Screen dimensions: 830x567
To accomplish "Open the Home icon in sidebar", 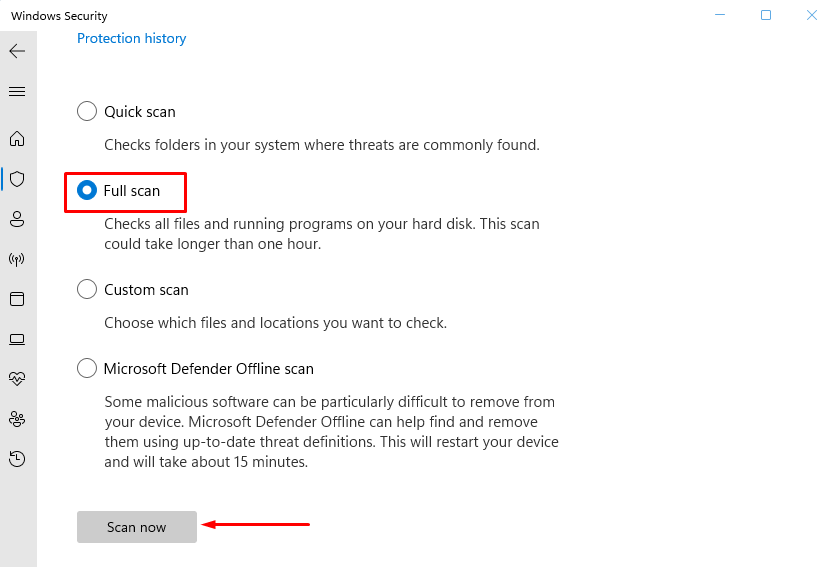I will point(17,139).
